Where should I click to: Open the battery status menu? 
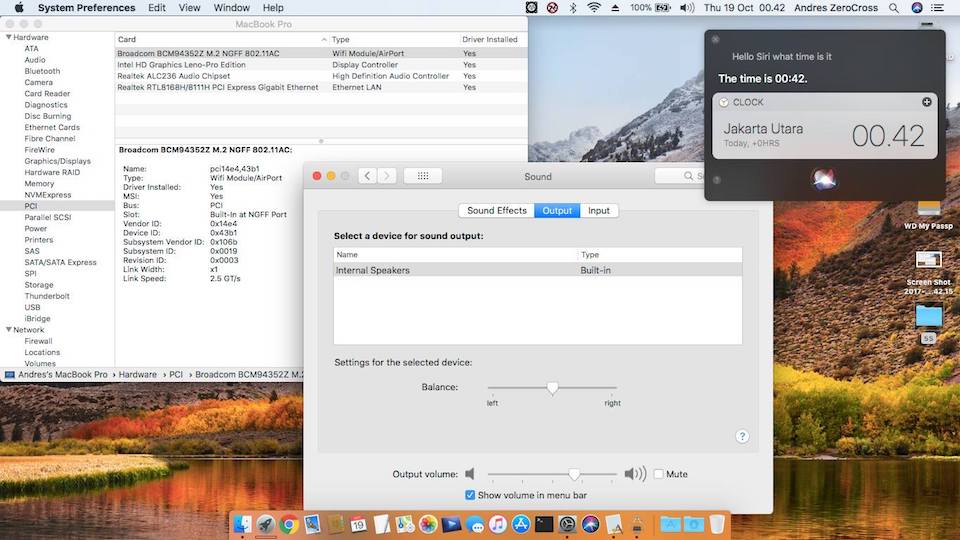pos(663,8)
